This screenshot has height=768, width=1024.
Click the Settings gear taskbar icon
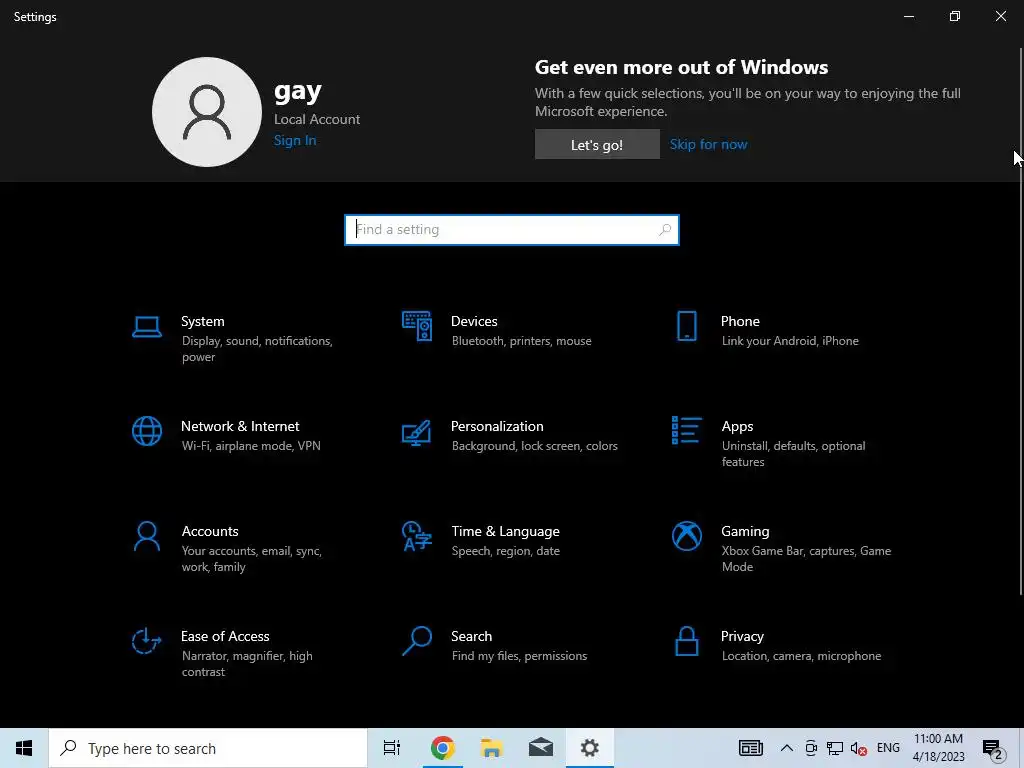coord(590,748)
